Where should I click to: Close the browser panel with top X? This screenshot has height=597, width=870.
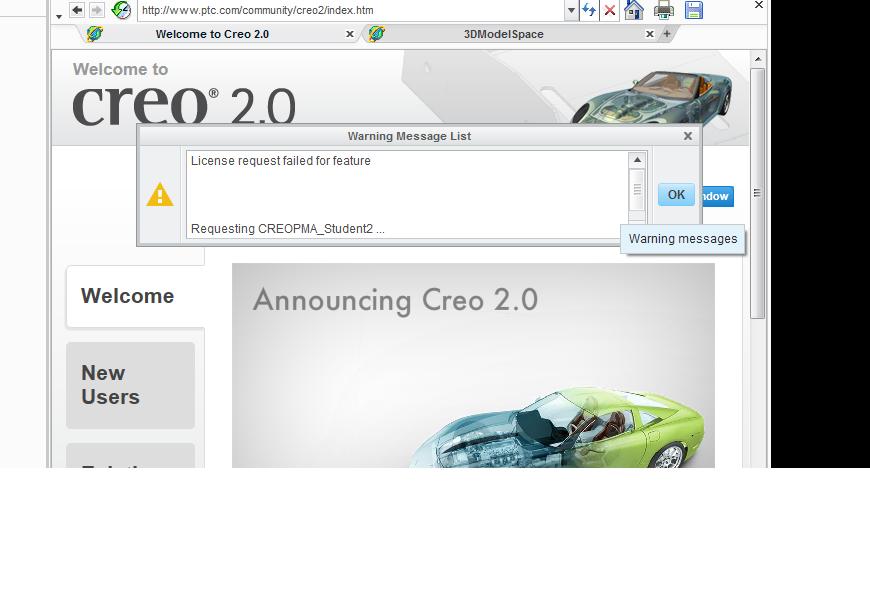pyautogui.click(x=758, y=5)
